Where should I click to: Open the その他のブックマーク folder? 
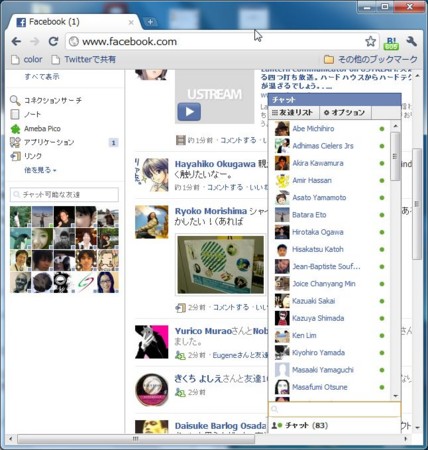[371, 60]
